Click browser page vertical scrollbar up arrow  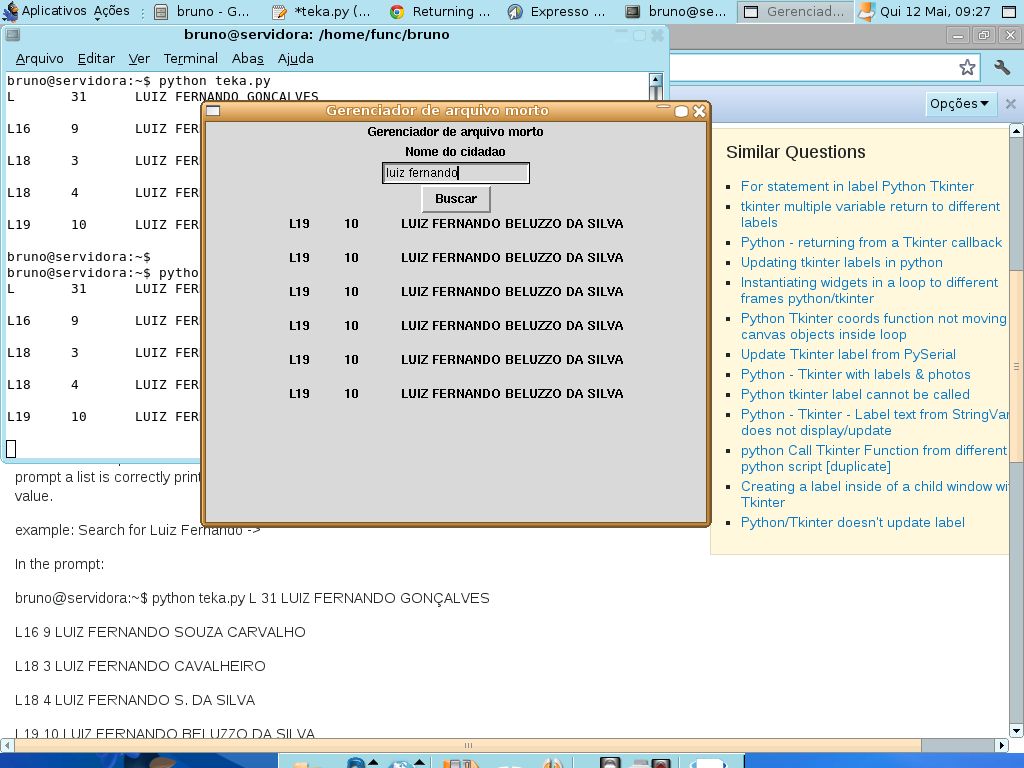tap(1016, 131)
